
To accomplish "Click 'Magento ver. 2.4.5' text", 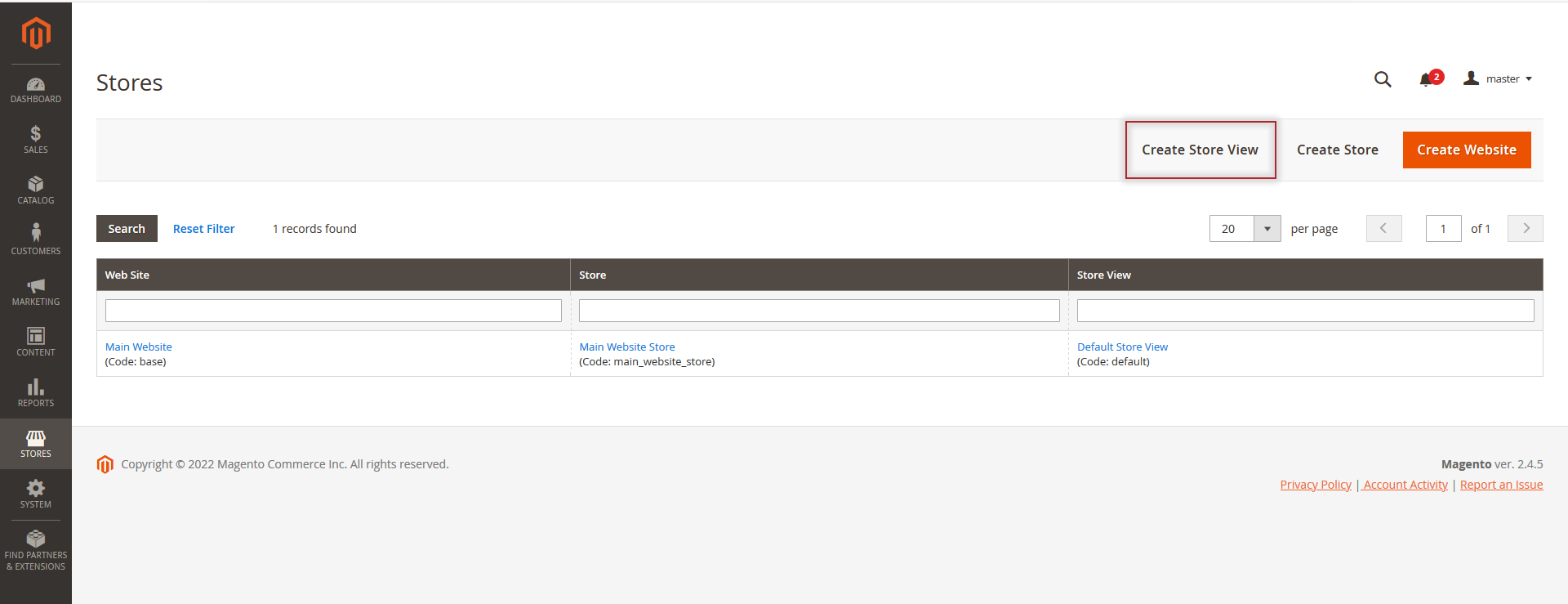I will pos(1492,464).
